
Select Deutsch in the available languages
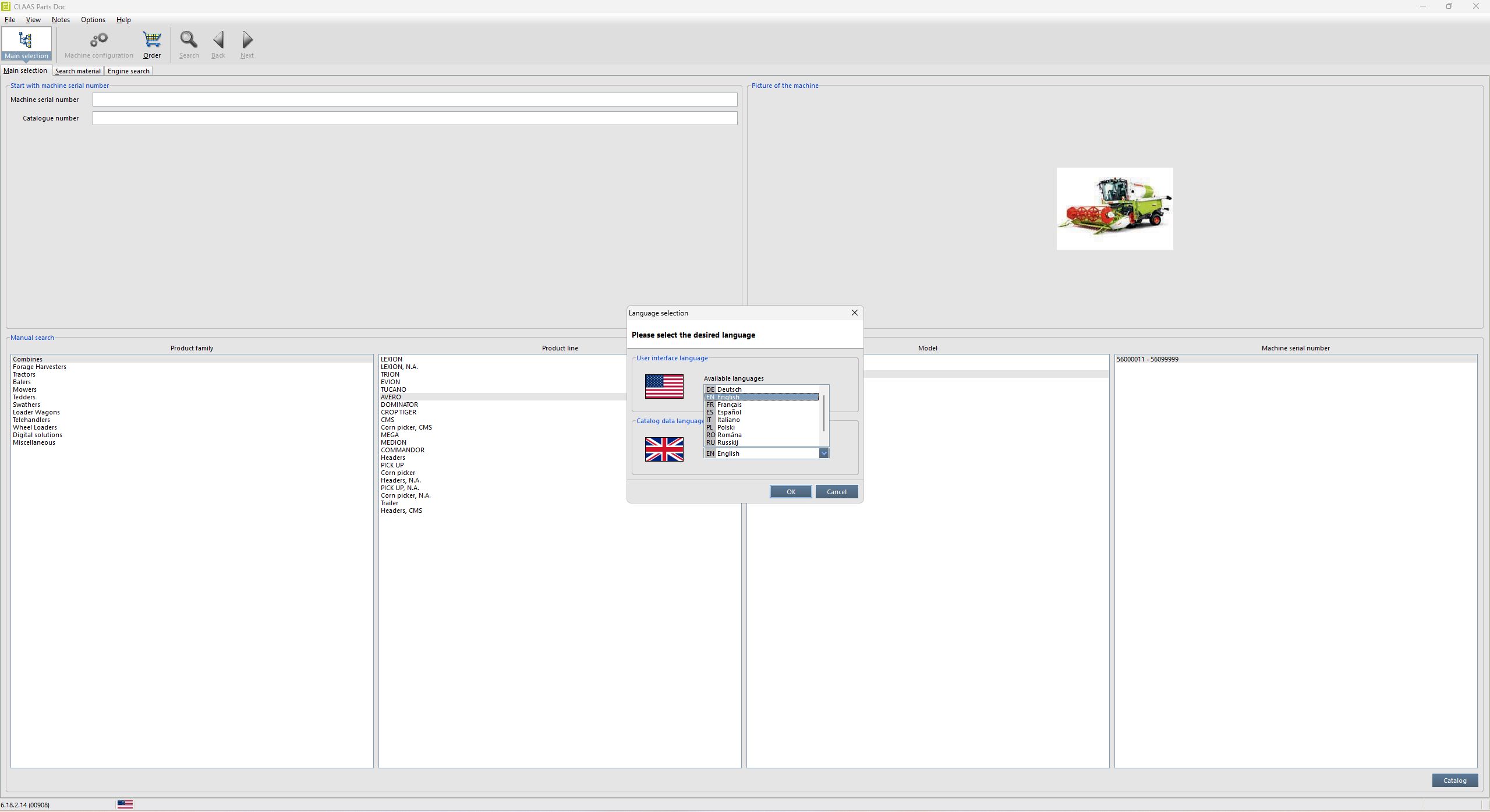click(x=729, y=389)
